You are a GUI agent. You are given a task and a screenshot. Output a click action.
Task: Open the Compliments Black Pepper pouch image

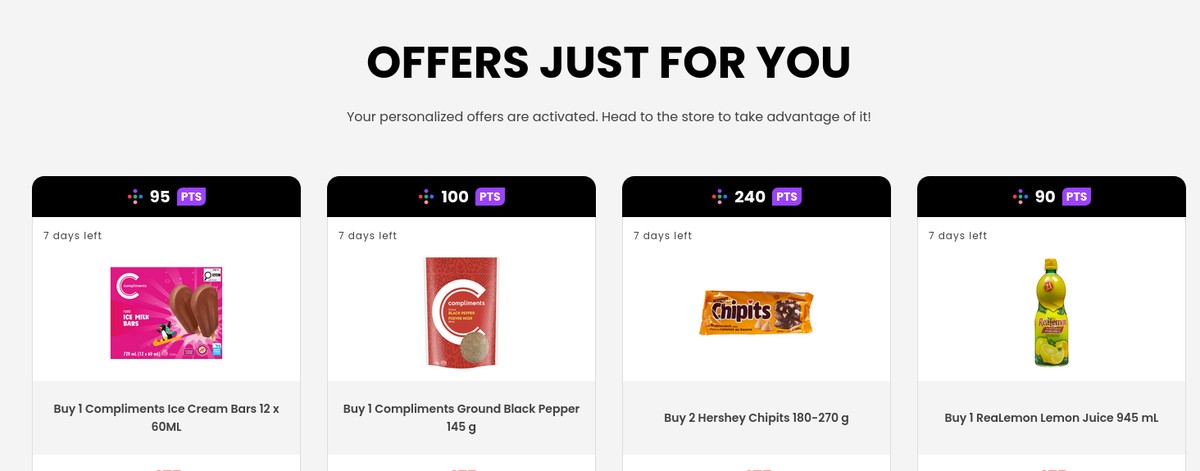click(x=461, y=312)
